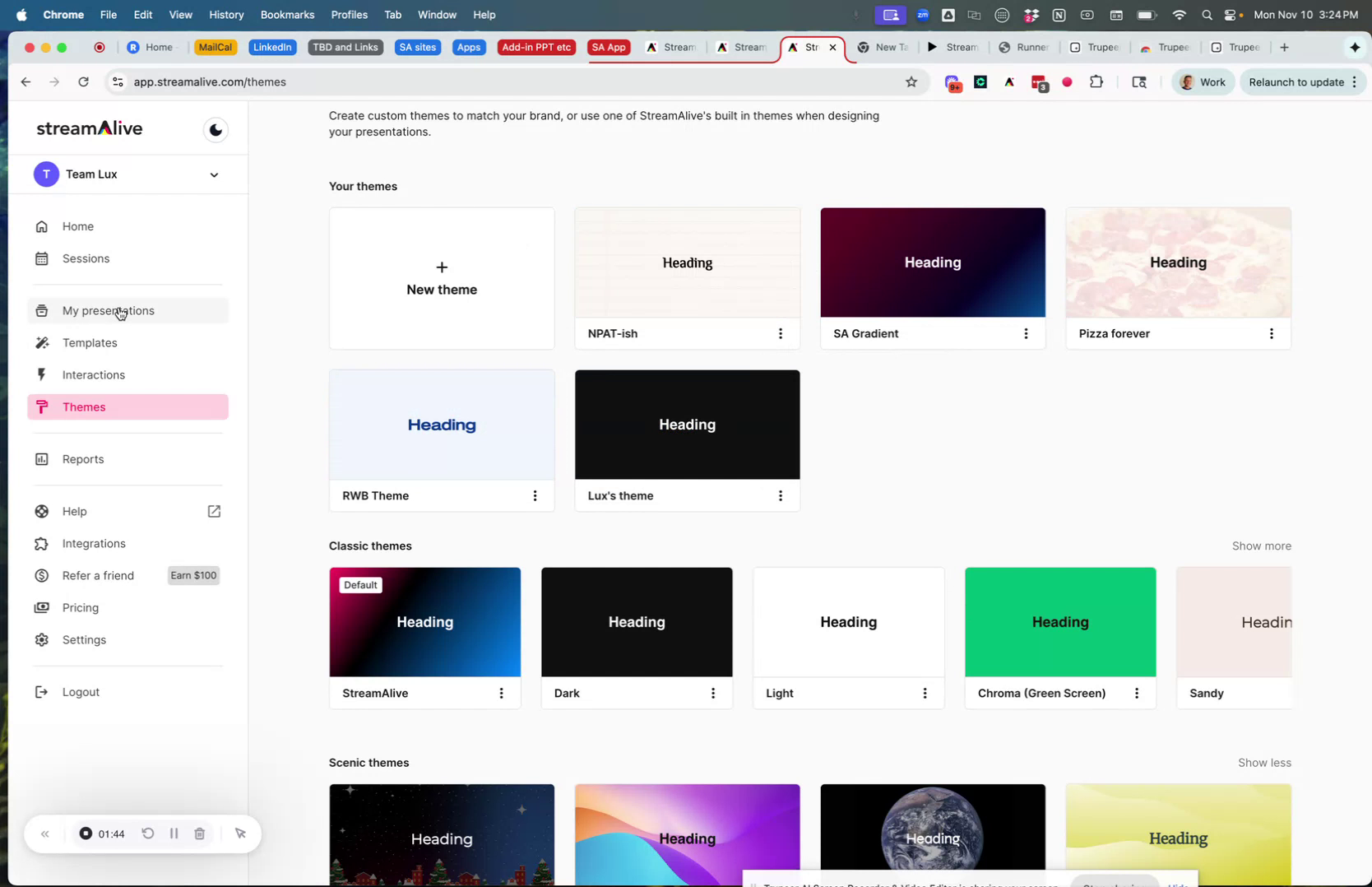Create a New theme

click(x=441, y=278)
